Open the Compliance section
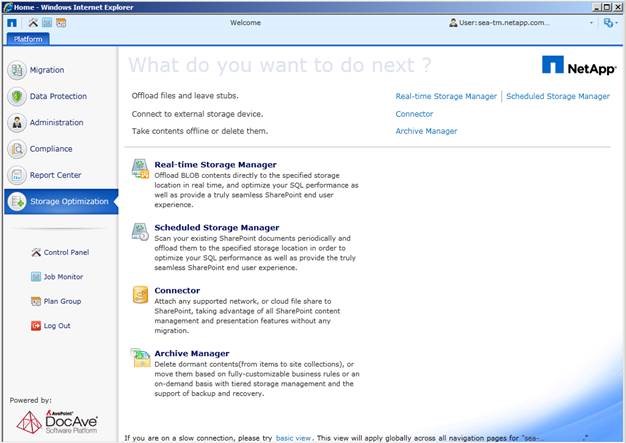 pyautogui.click(x=51, y=149)
